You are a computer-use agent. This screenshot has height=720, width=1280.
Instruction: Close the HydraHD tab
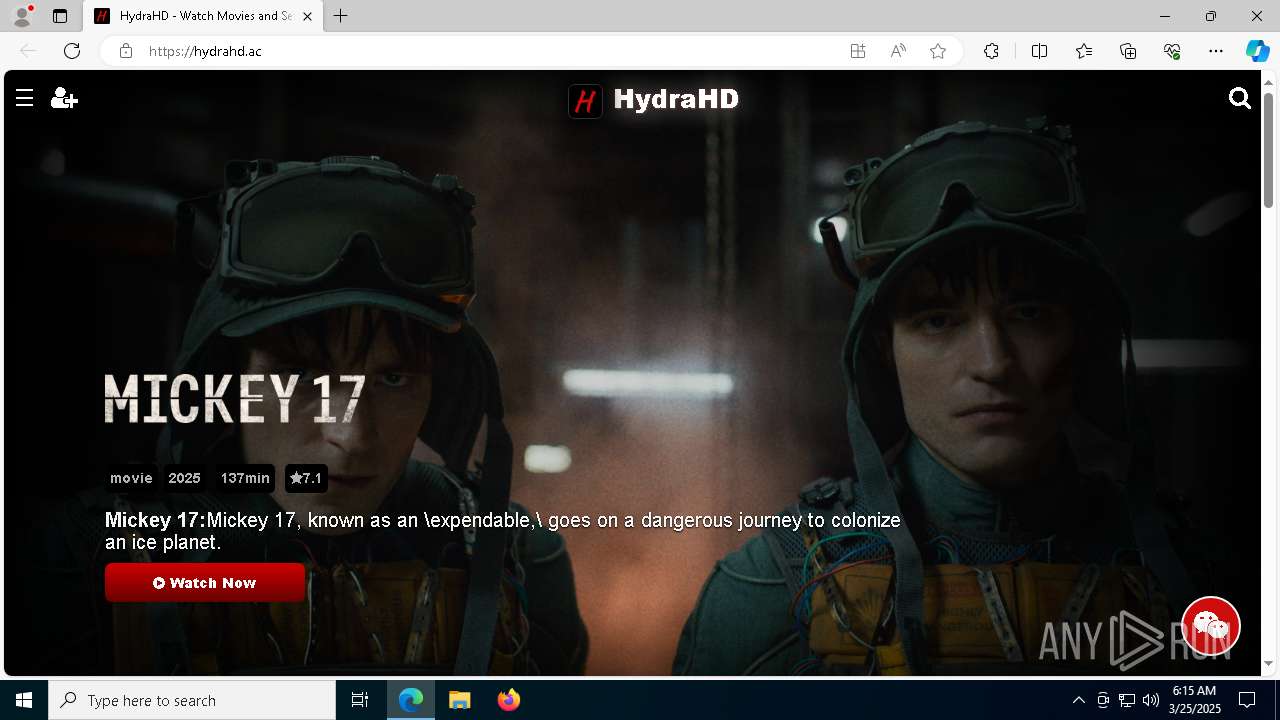307,16
